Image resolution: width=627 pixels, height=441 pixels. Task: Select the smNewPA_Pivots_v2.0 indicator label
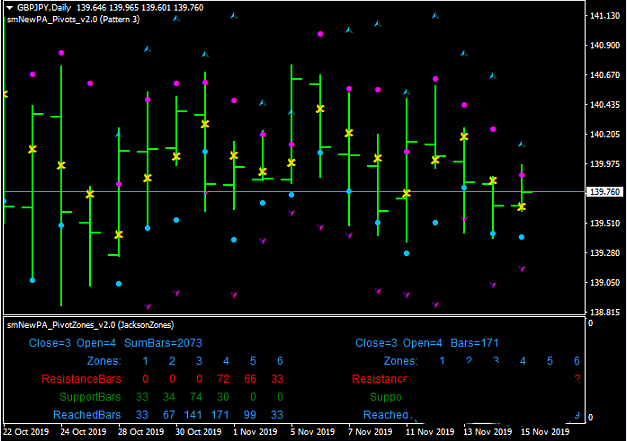[x=72, y=20]
